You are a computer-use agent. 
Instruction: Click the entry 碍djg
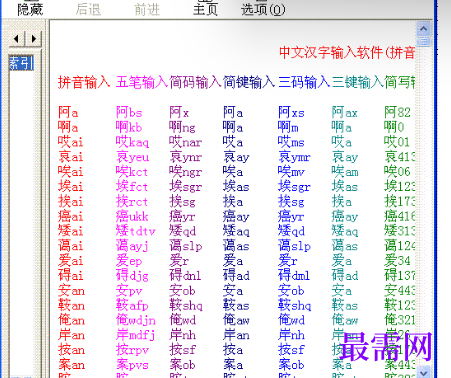132,275
